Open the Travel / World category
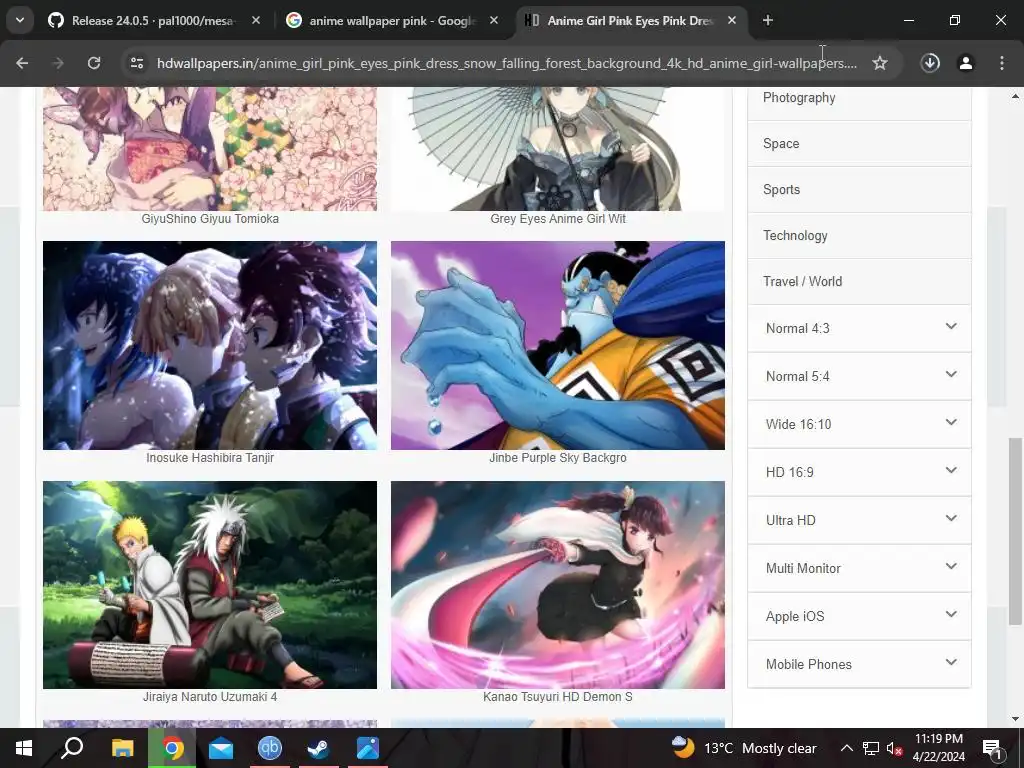The width and height of the screenshot is (1024, 768). coord(859,281)
